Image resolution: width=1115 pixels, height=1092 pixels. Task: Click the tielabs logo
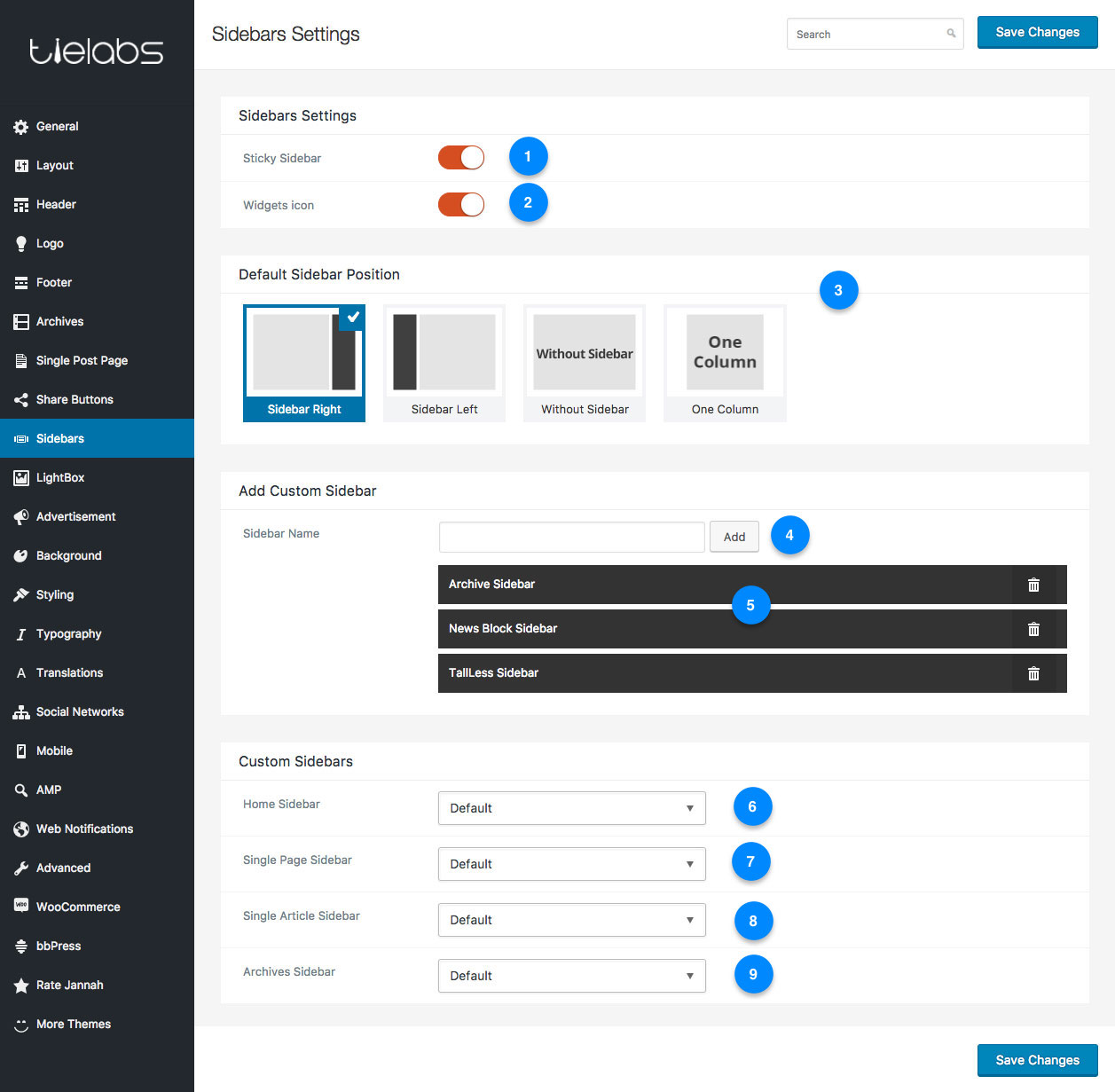coord(97,51)
